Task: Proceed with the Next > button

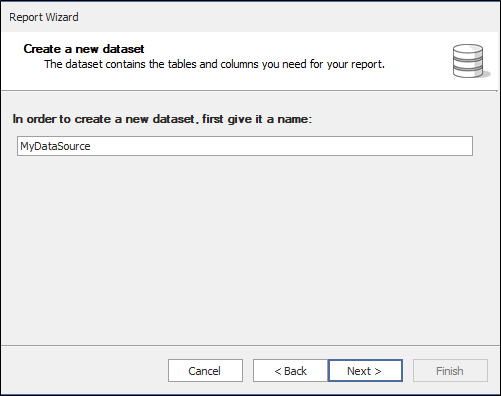Action: pos(365,370)
